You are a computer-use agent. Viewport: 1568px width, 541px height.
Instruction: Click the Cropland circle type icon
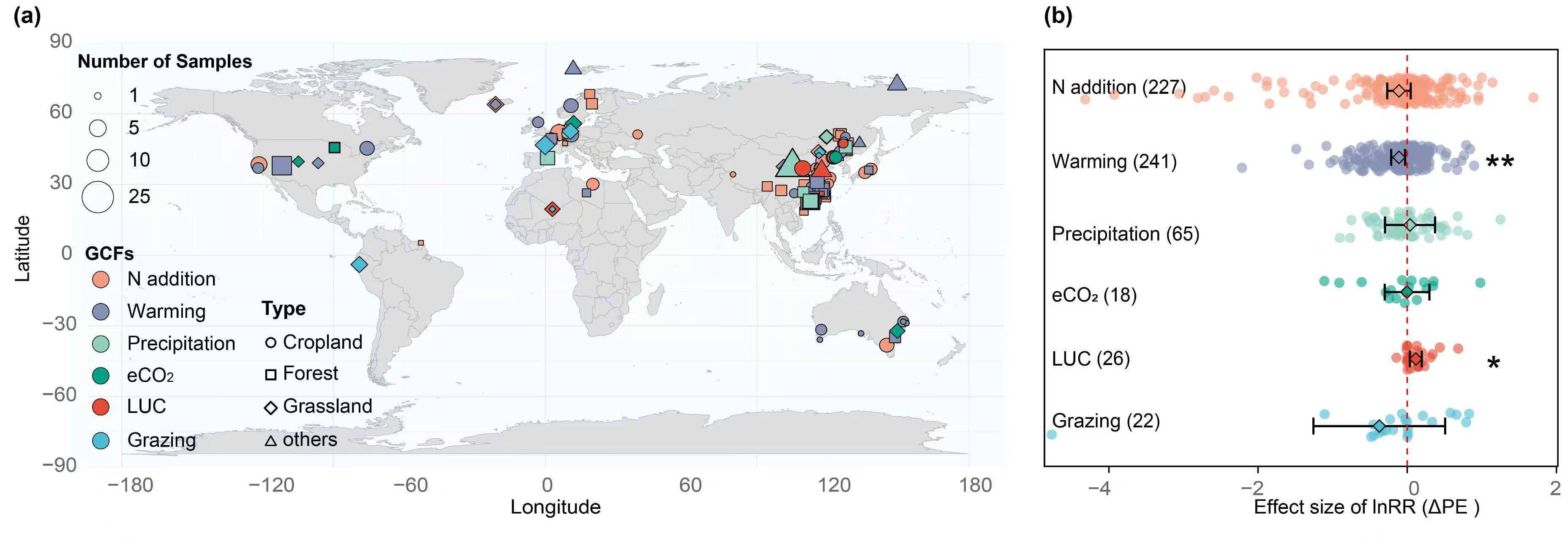click(271, 343)
